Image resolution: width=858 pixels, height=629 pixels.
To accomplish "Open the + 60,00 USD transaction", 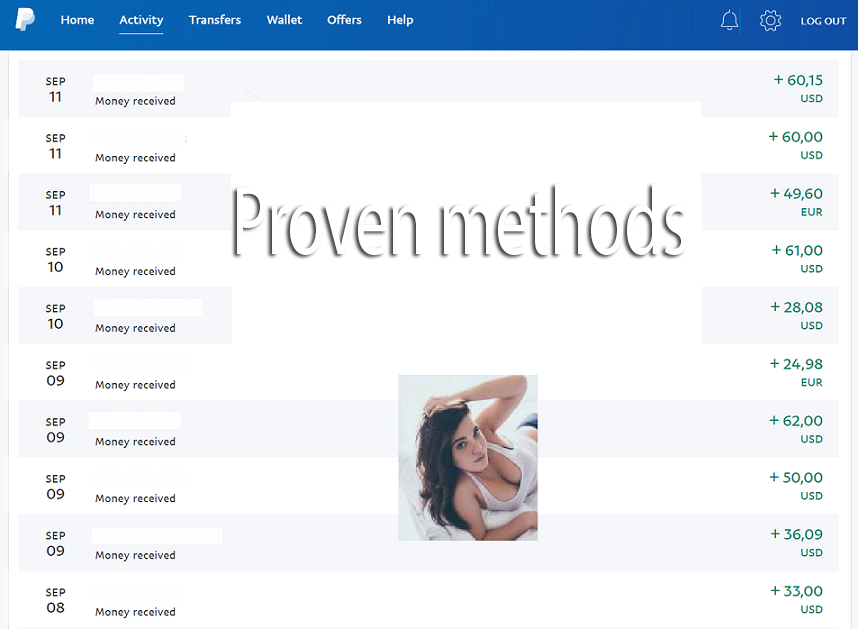I will (428, 145).
